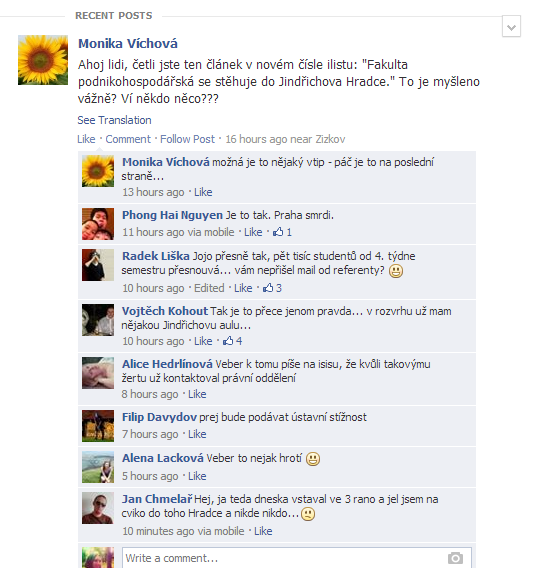537x568 pixels.
Task: Like Jan Chmelař's comment
Action: tap(263, 531)
